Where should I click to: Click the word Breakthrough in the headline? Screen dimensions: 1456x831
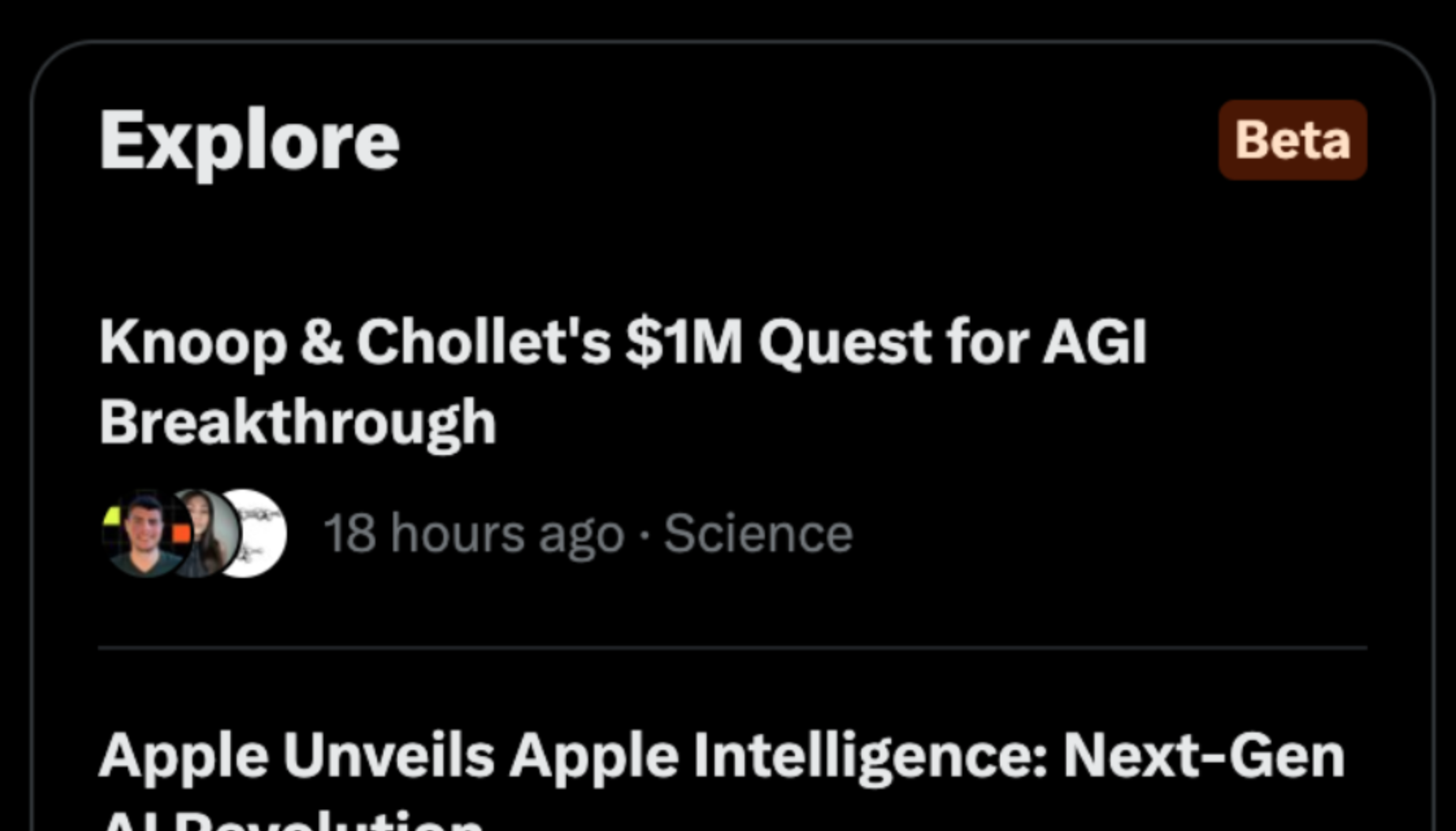pos(297,423)
